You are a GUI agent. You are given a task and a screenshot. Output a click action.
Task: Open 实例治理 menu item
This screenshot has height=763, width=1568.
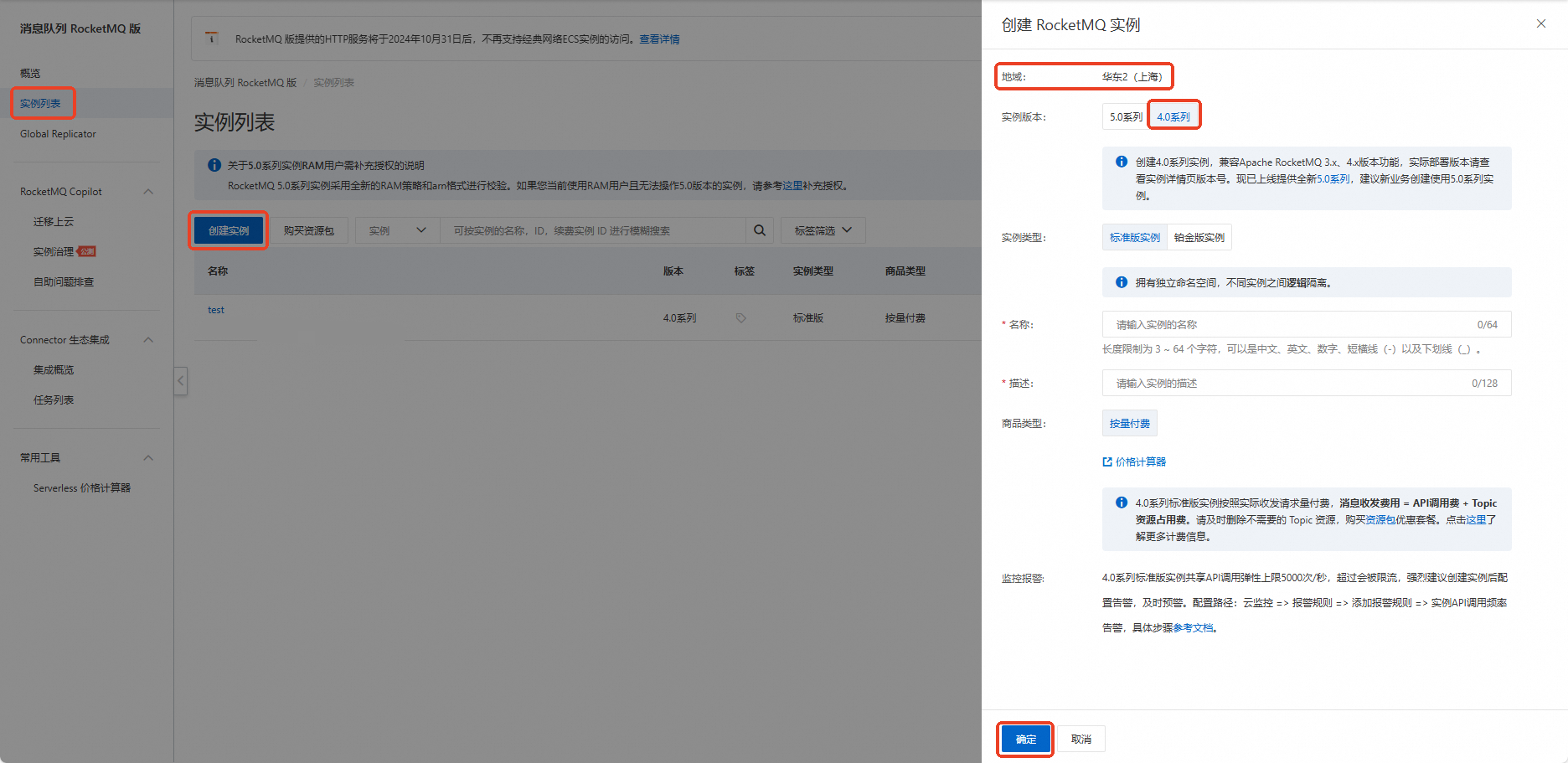[x=54, y=251]
